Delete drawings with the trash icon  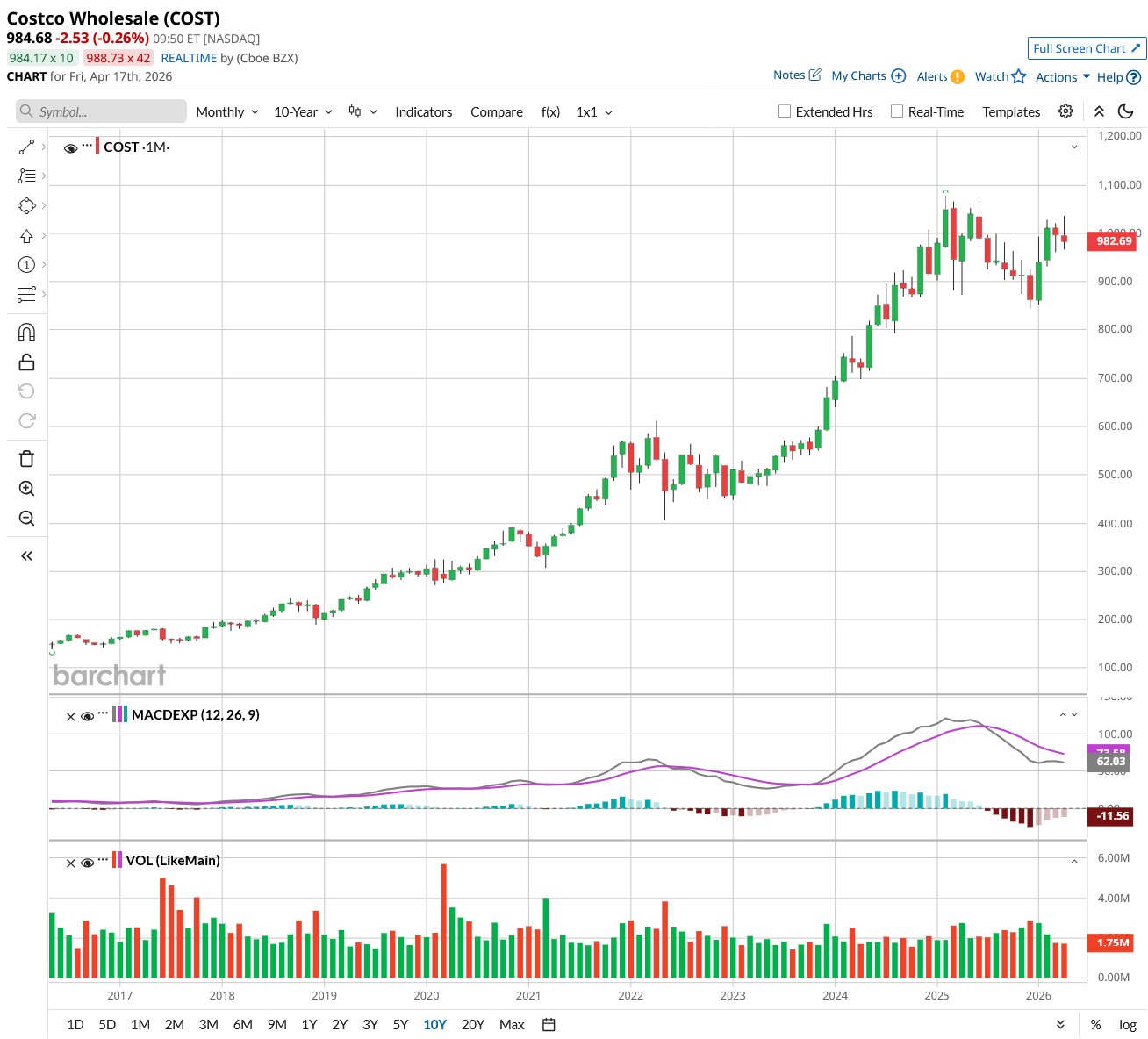26,459
